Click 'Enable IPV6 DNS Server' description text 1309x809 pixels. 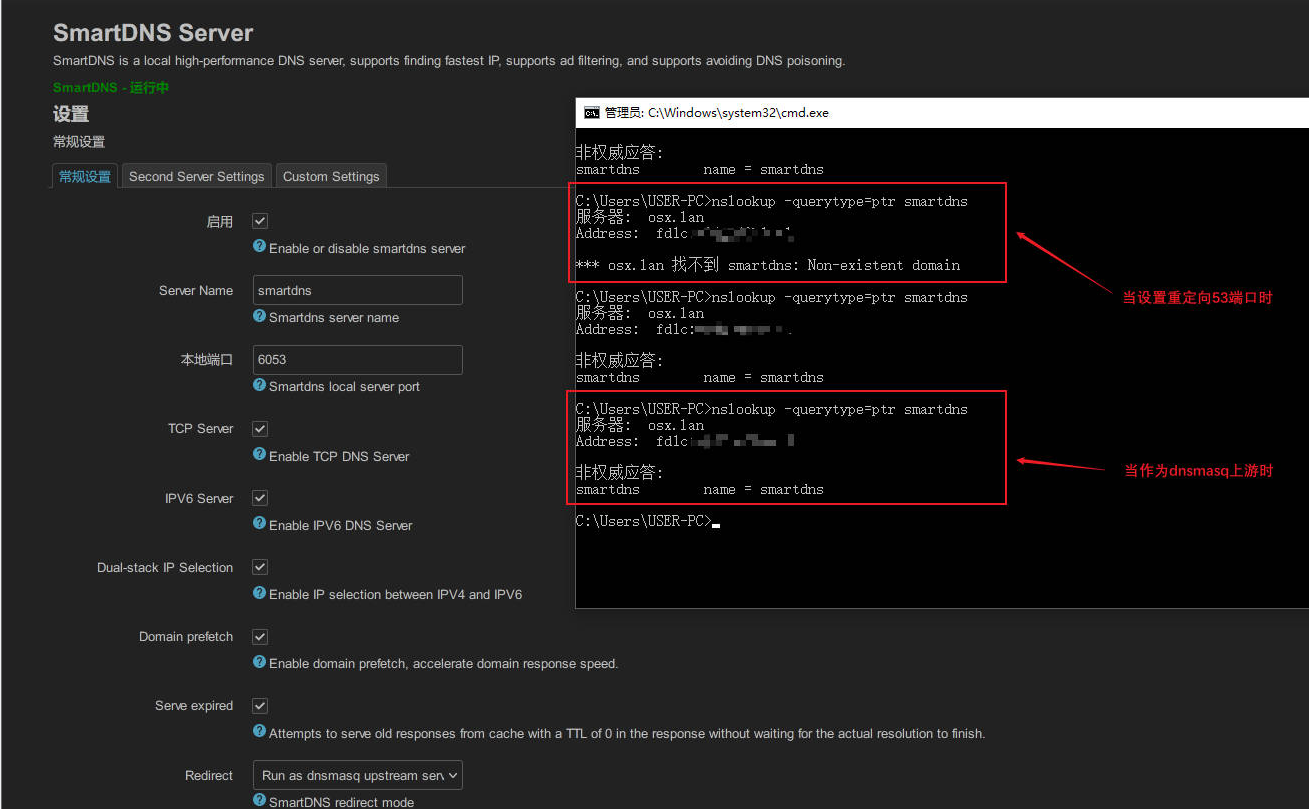click(x=341, y=525)
